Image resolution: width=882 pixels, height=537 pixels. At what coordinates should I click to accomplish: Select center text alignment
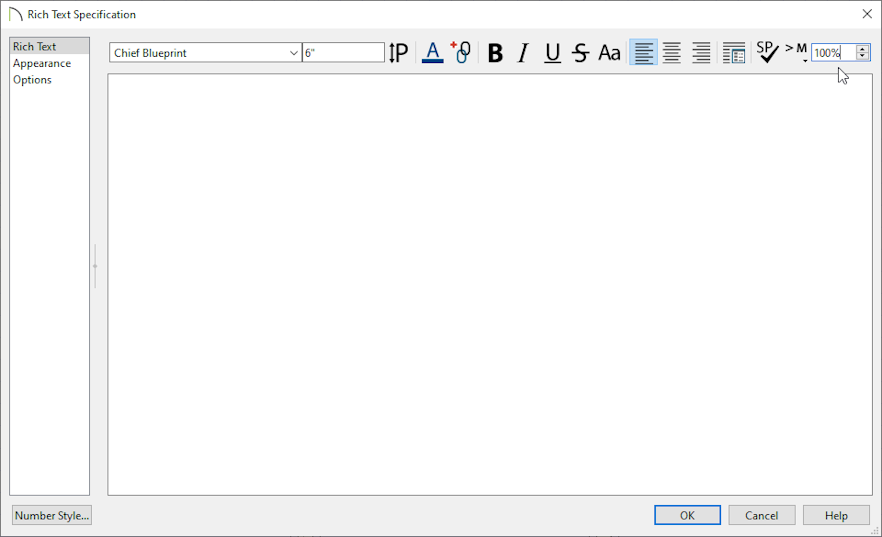pos(672,53)
